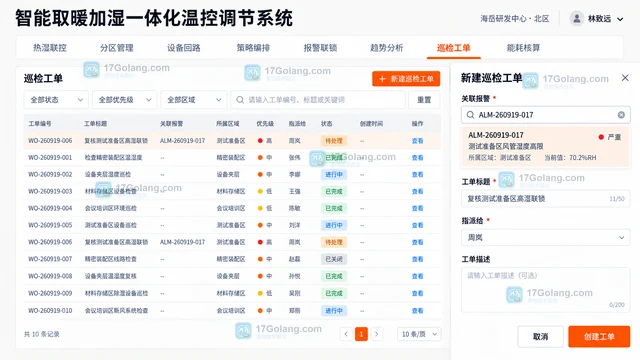640x360 pixels.
Task: Click 查看 for row WO-260919-003
Action: click(x=417, y=191)
